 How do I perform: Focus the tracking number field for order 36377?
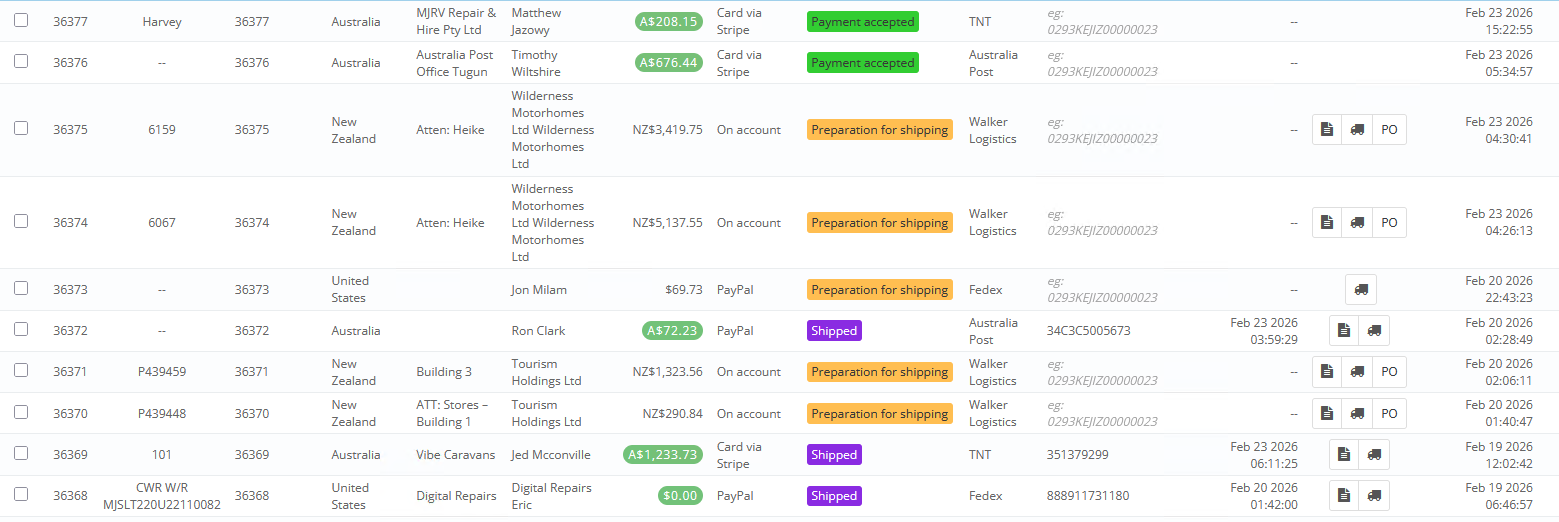(1102, 21)
